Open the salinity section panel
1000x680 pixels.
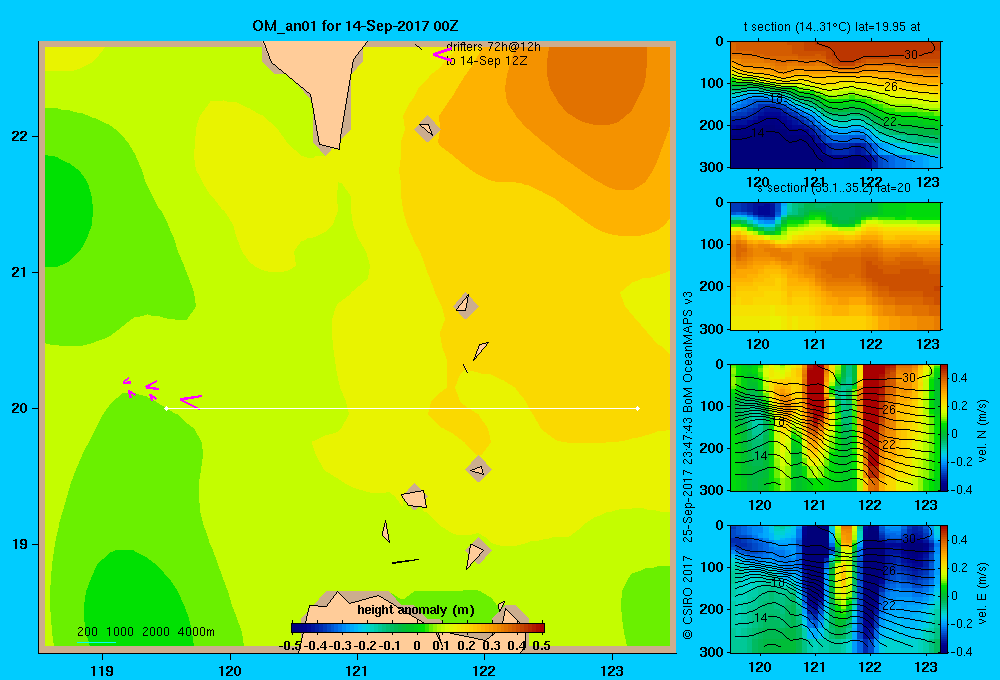tap(835, 266)
